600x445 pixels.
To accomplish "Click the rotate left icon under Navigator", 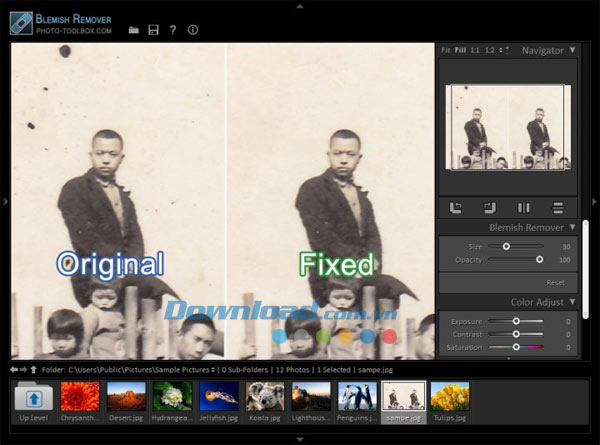I will (456, 208).
